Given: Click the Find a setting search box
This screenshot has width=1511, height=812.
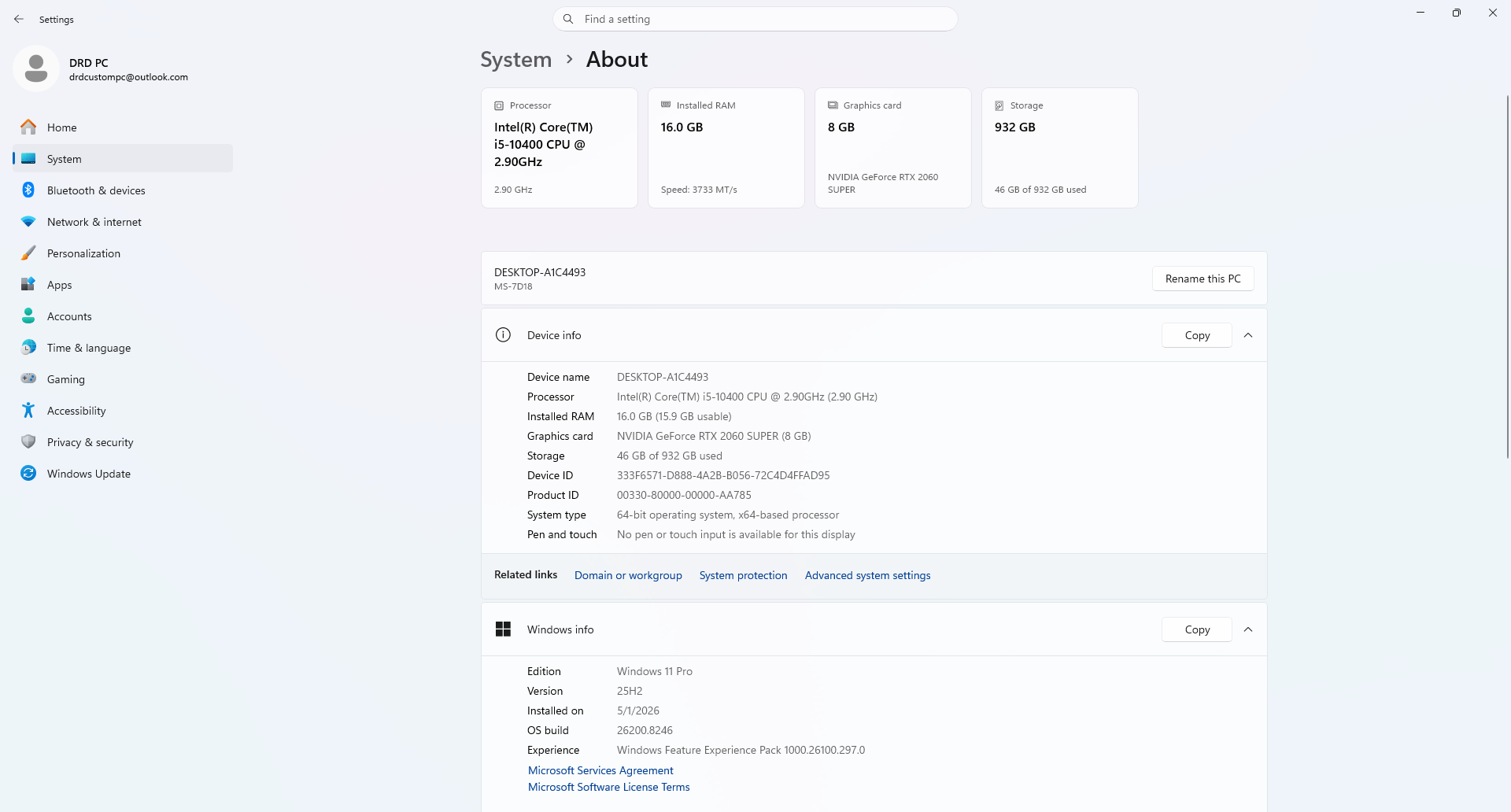Looking at the screenshot, I should coord(755,19).
